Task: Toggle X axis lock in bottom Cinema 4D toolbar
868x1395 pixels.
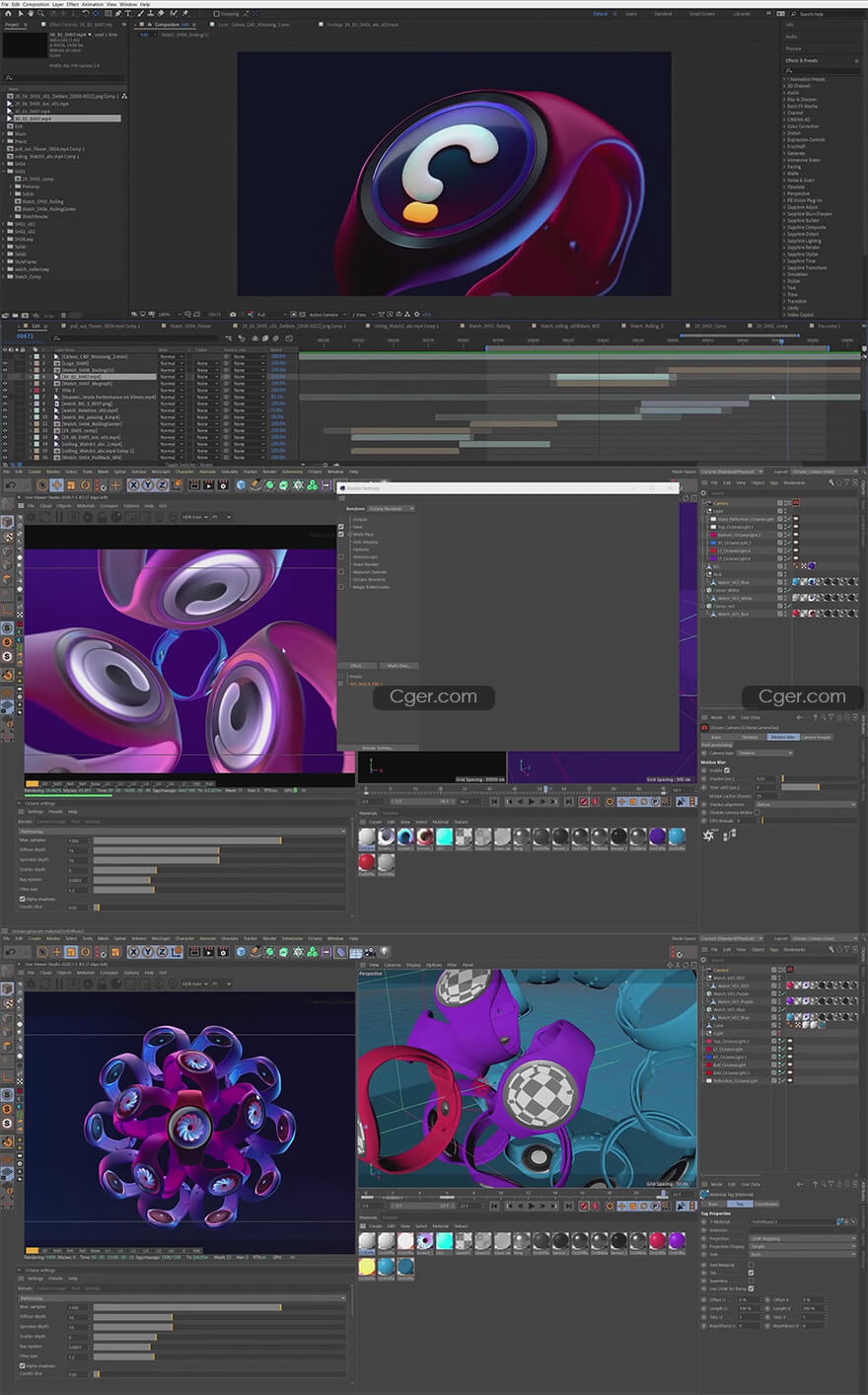Action: coord(135,952)
